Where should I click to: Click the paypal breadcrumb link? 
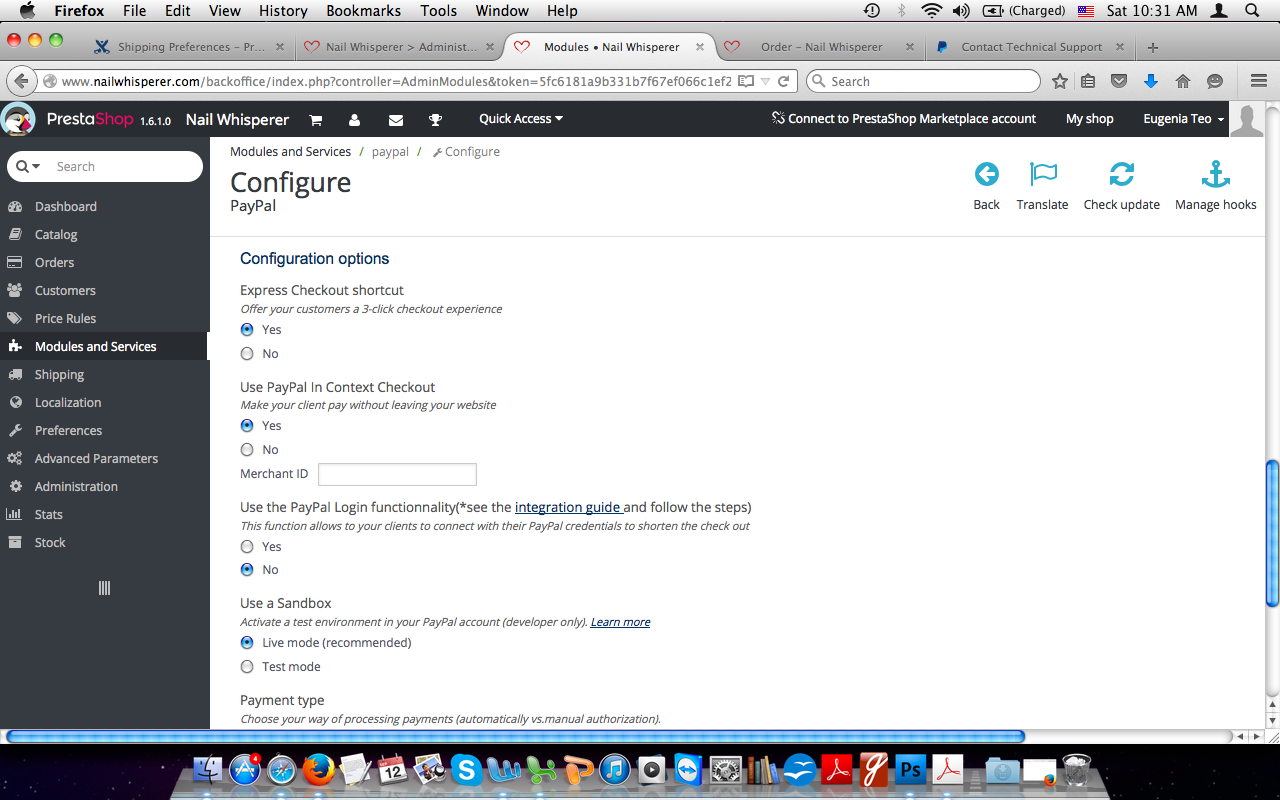[x=390, y=152]
